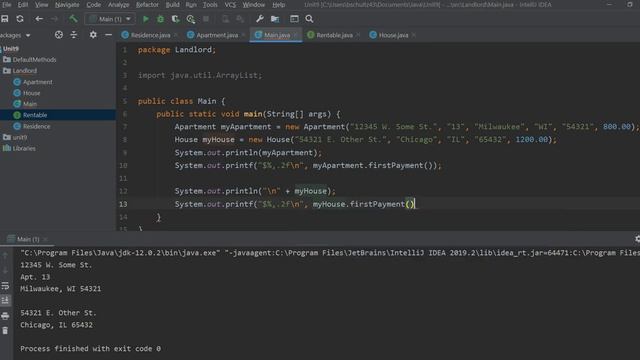Clear console with the trash icon

[x=5, y=331]
